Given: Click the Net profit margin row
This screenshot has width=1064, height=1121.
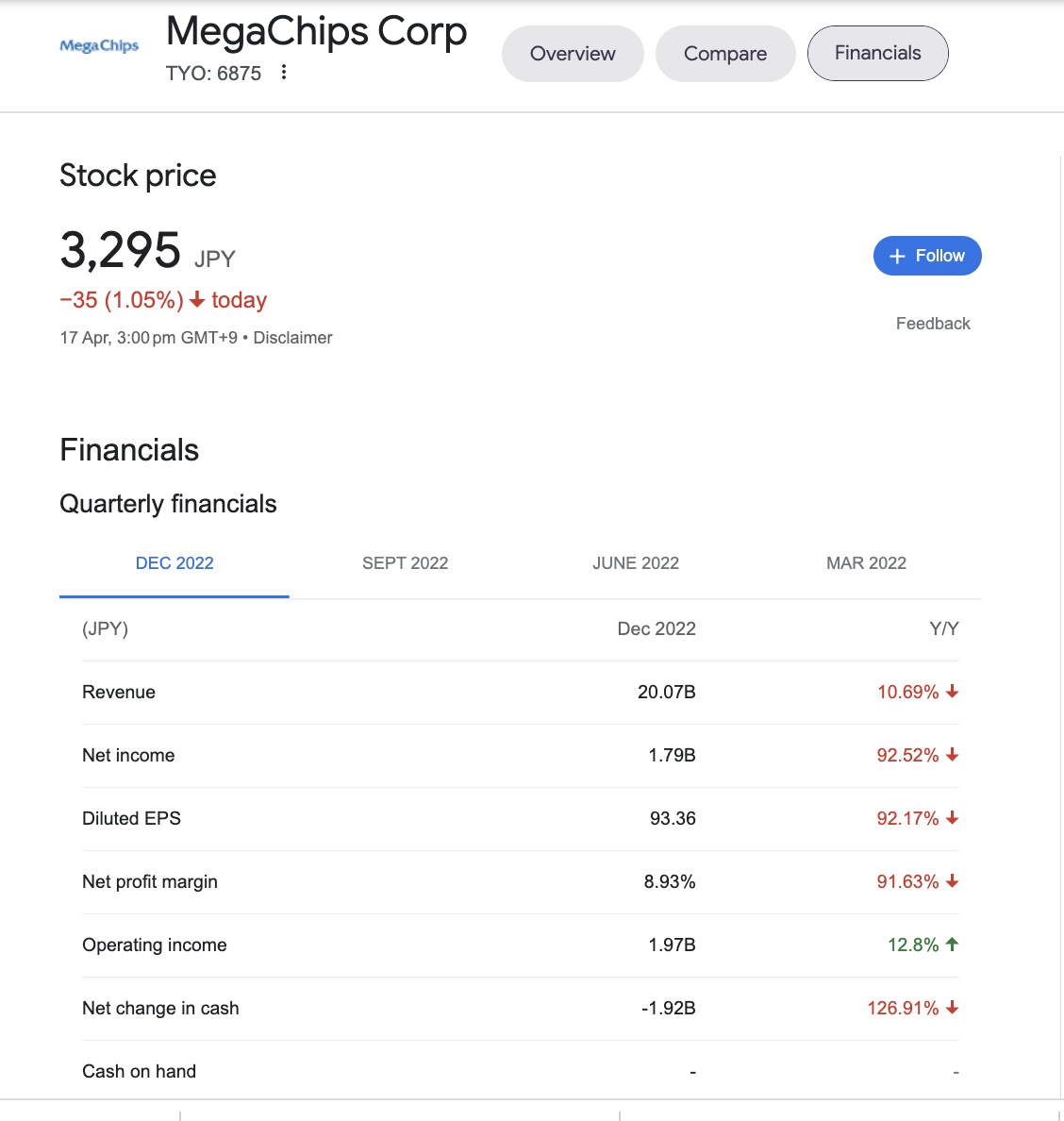Looking at the screenshot, I should click(x=150, y=881).
